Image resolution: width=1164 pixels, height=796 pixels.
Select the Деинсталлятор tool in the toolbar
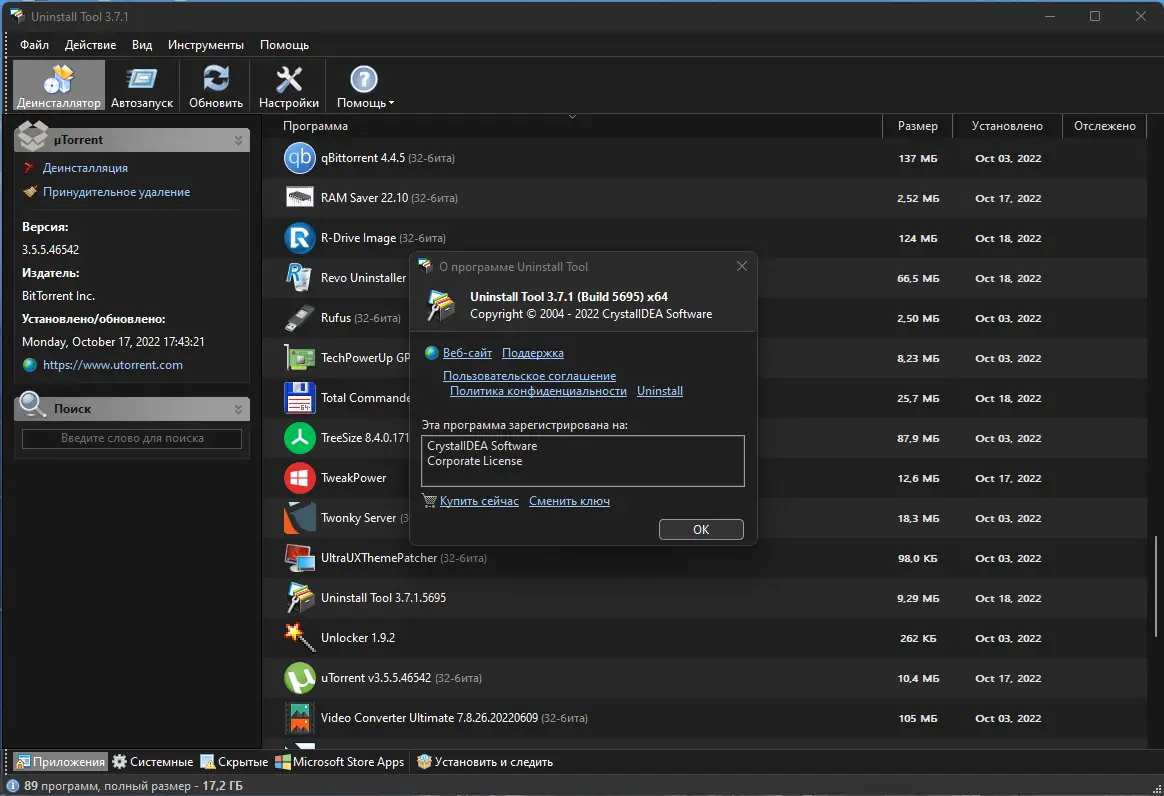(x=57, y=84)
